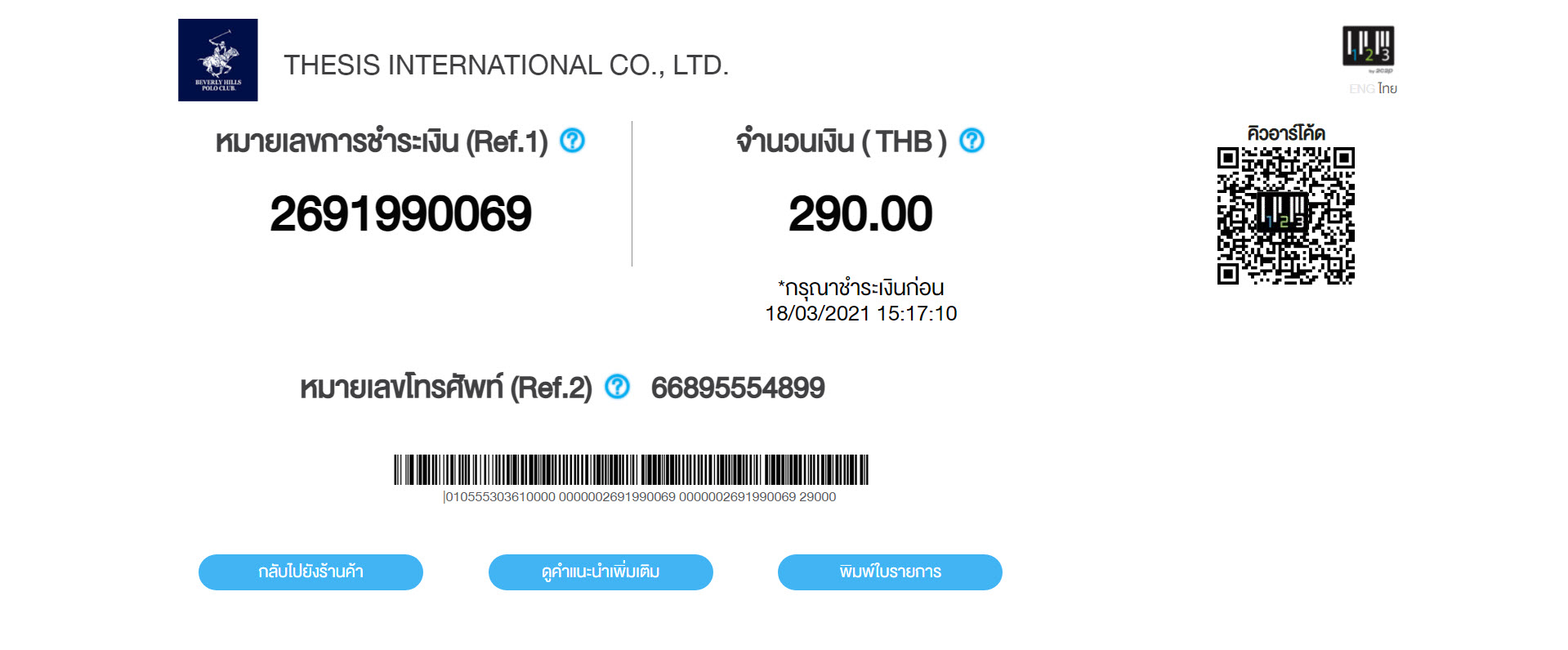Viewport: 1568px width, 650px height.
Task: Click THESIS INTERNATIONAL CO., LTD. title
Action: (506, 65)
